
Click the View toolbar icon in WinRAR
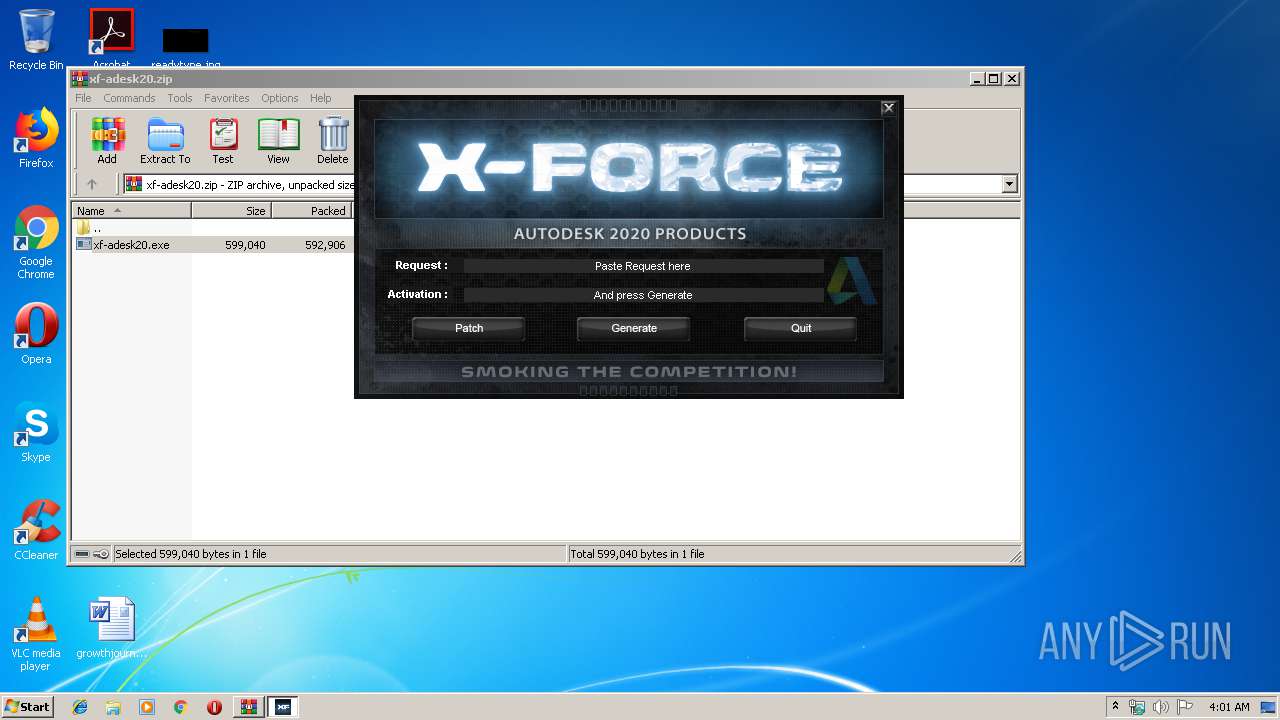(x=278, y=140)
